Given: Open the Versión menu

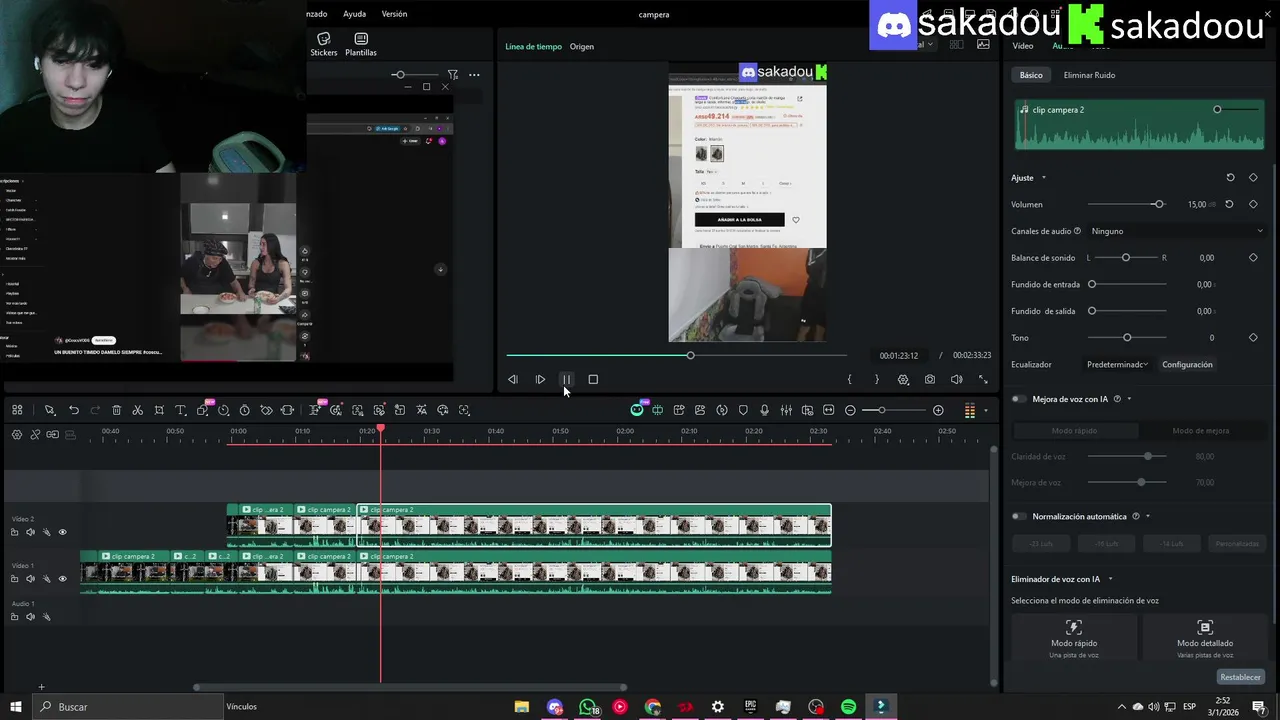Looking at the screenshot, I should pos(394,14).
